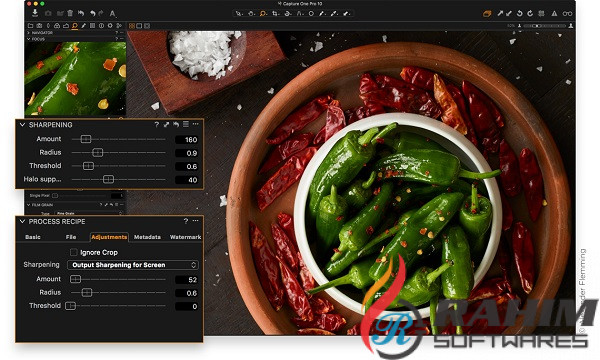Click the undo arrow in top toolbar
The image size is (600, 360).
click(93, 13)
